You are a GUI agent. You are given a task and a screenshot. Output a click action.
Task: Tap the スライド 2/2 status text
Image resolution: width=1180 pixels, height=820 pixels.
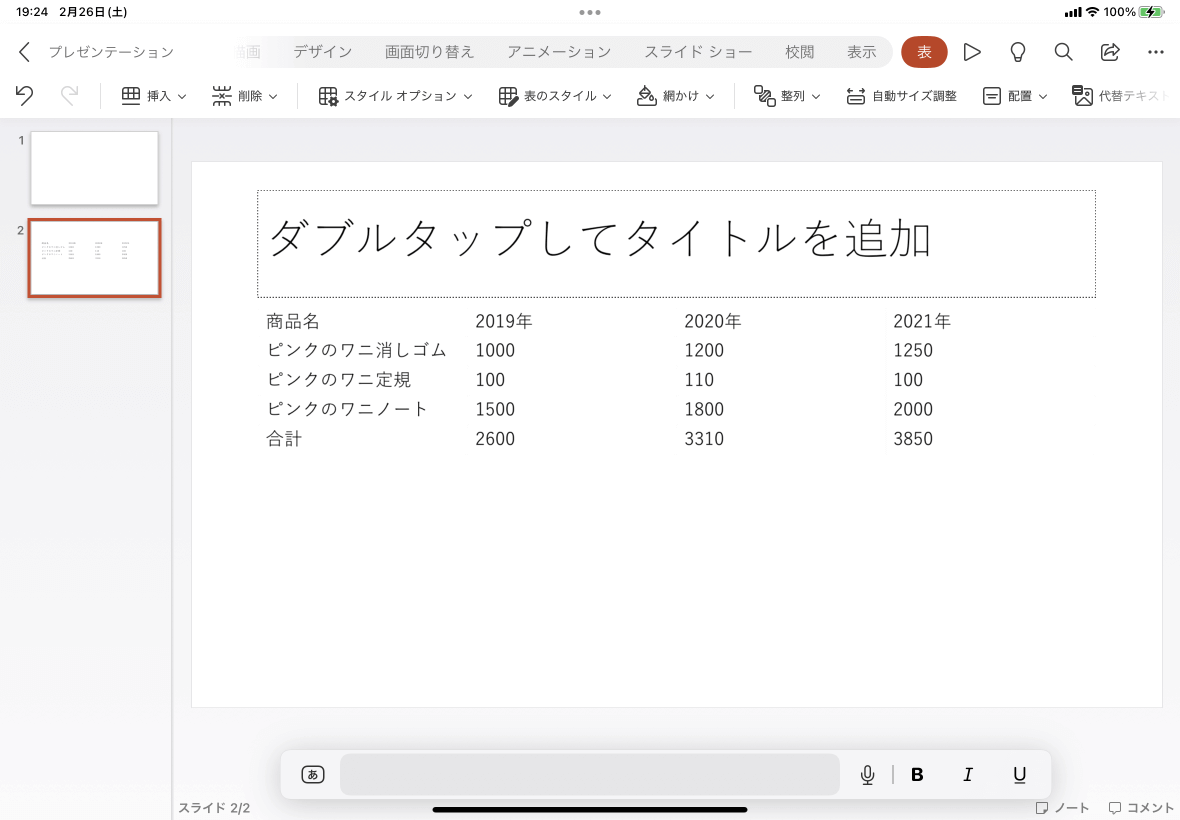pos(214,808)
